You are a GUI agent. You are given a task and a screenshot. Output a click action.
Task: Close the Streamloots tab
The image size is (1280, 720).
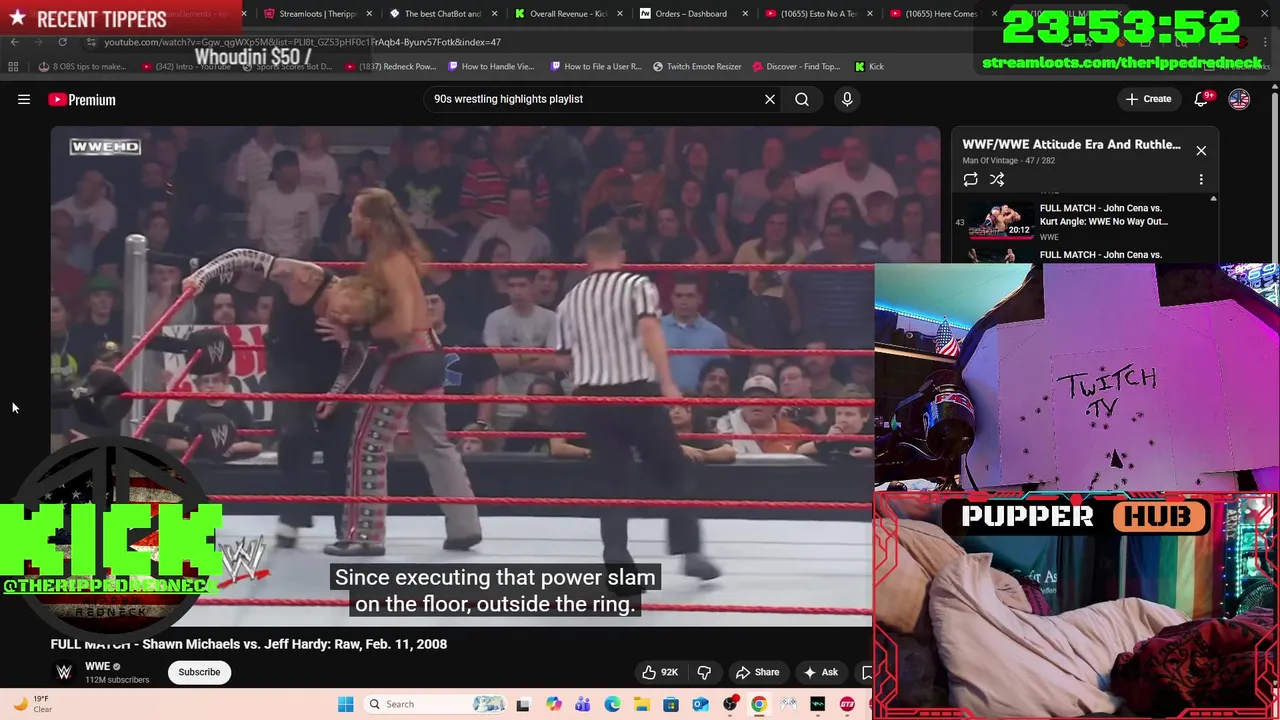369,14
